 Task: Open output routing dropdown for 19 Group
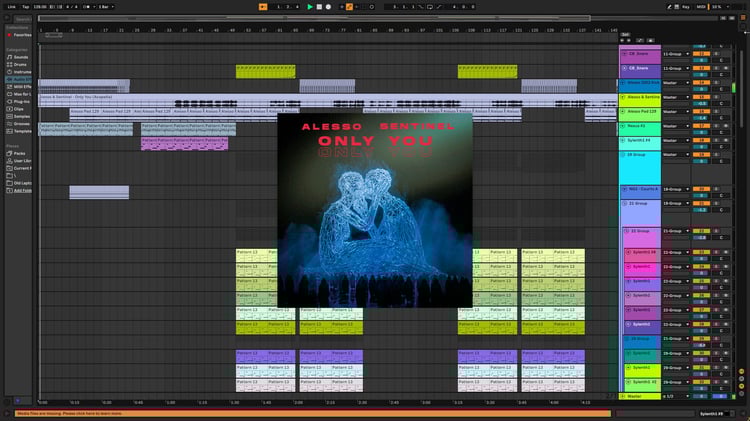tap(676, 155)
